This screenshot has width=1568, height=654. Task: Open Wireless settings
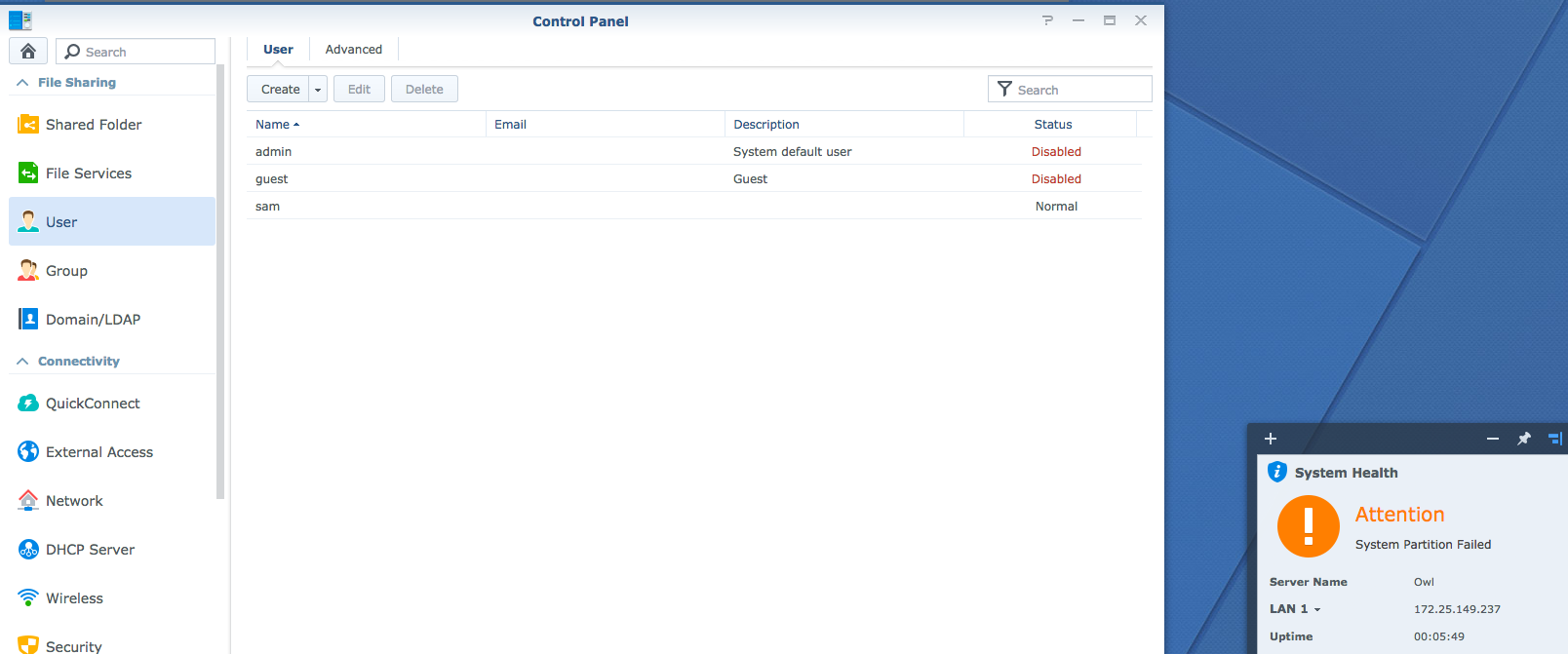tap(74, 598)
